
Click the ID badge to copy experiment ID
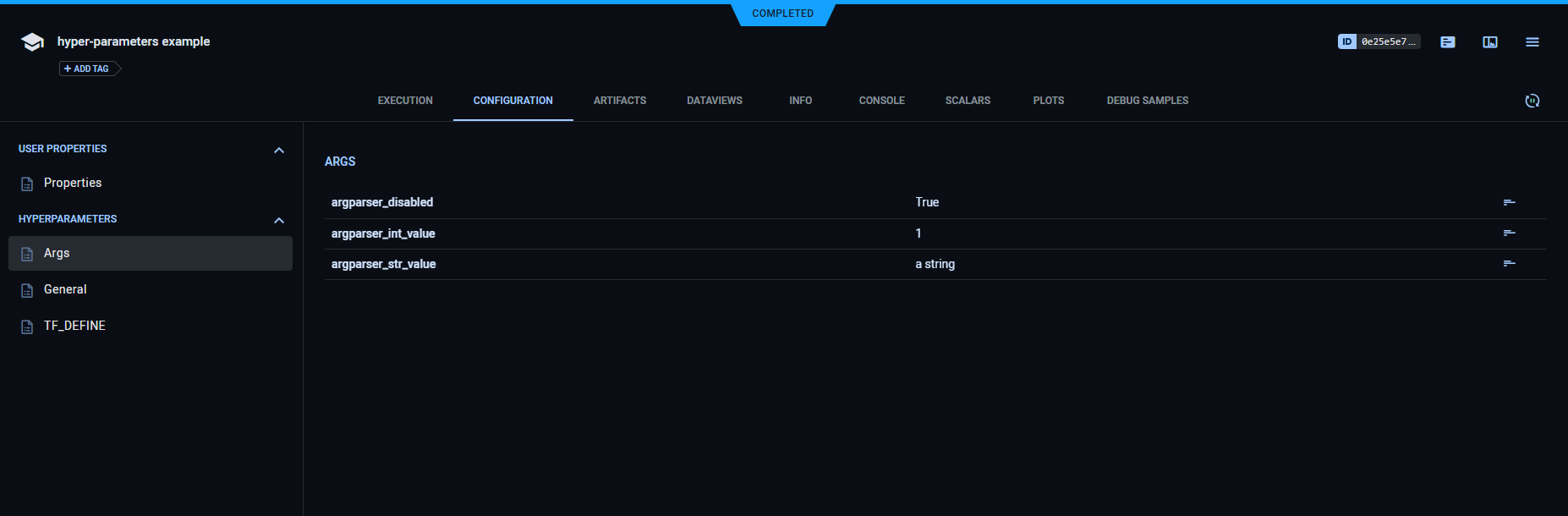pyautogui.click(x=1346, y=41)
